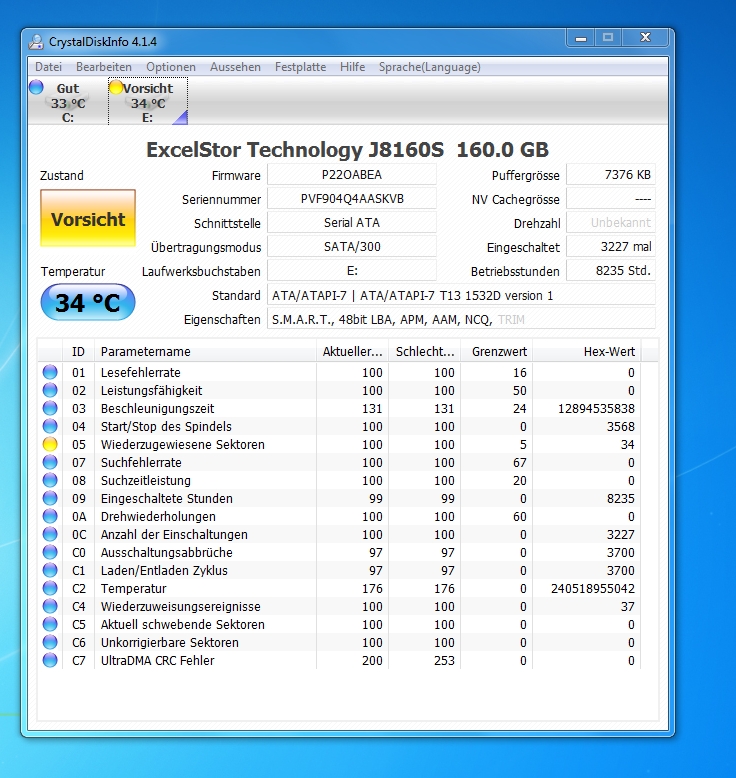Open the Festplatte menu
This screenshot has height=778, width=736.
pyautogui.click(x=300, y=67)
